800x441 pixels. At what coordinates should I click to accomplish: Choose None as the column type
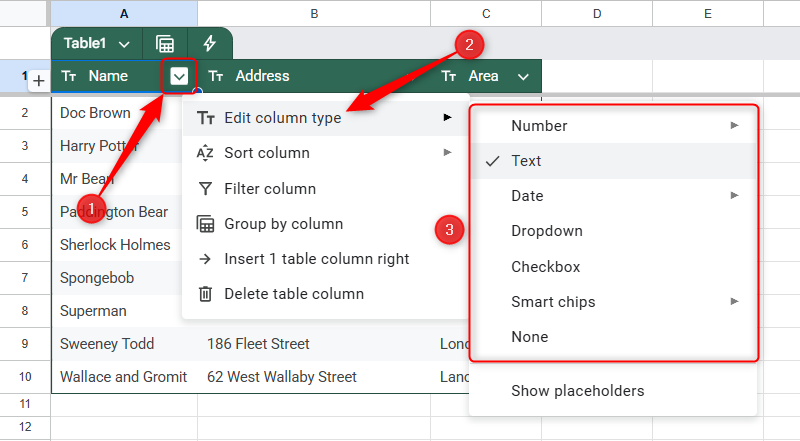pos(529,337)
